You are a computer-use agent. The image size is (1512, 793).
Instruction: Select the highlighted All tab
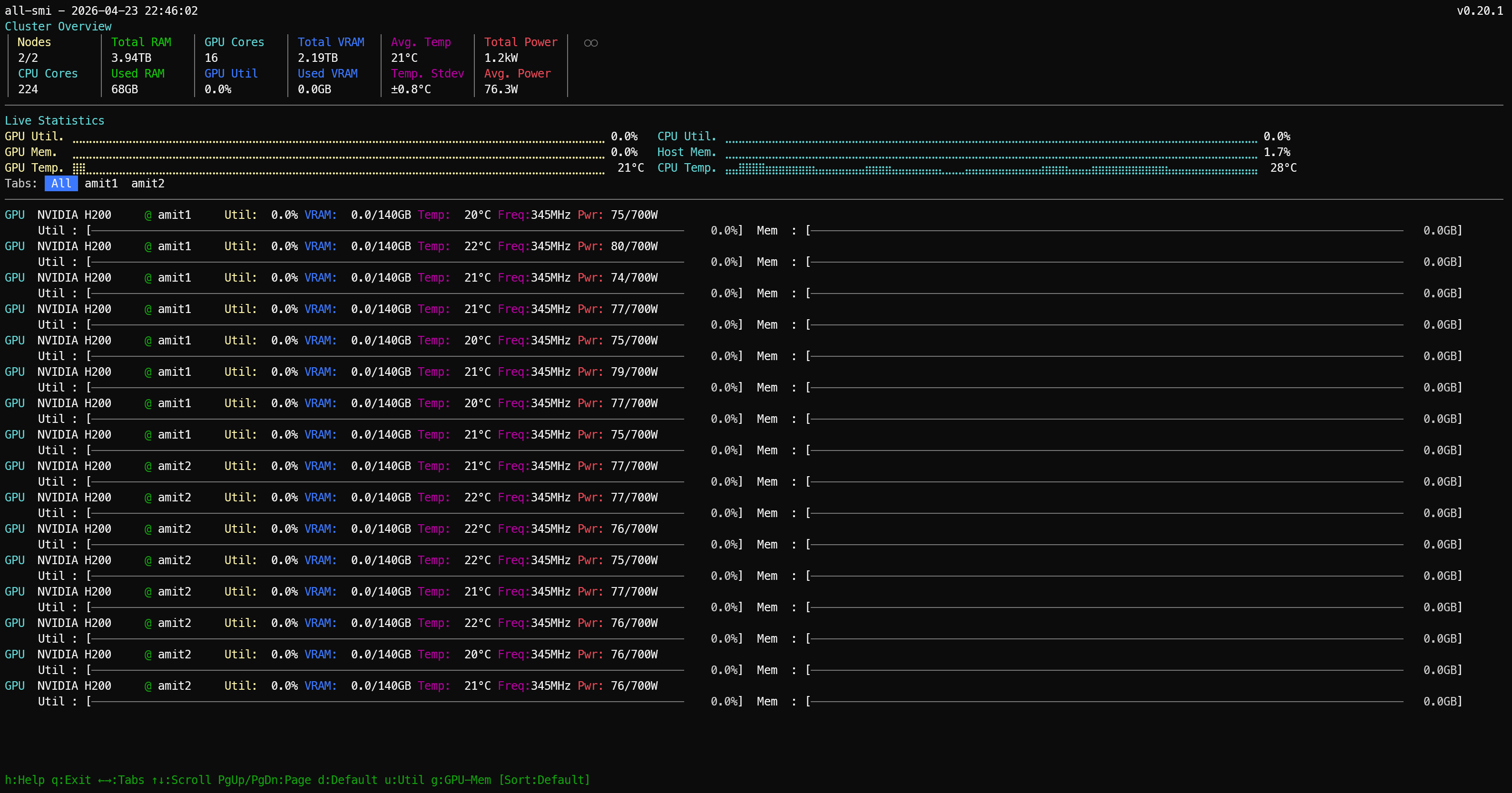tap(61, 183)
